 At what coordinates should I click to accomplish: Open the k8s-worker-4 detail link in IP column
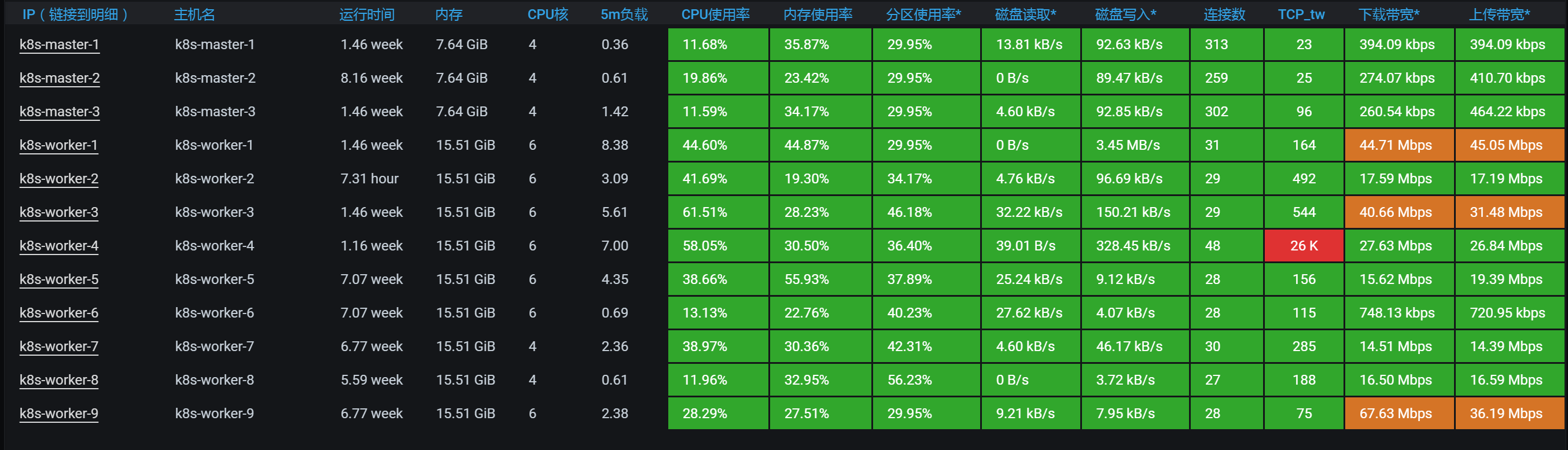click(59, 246)
